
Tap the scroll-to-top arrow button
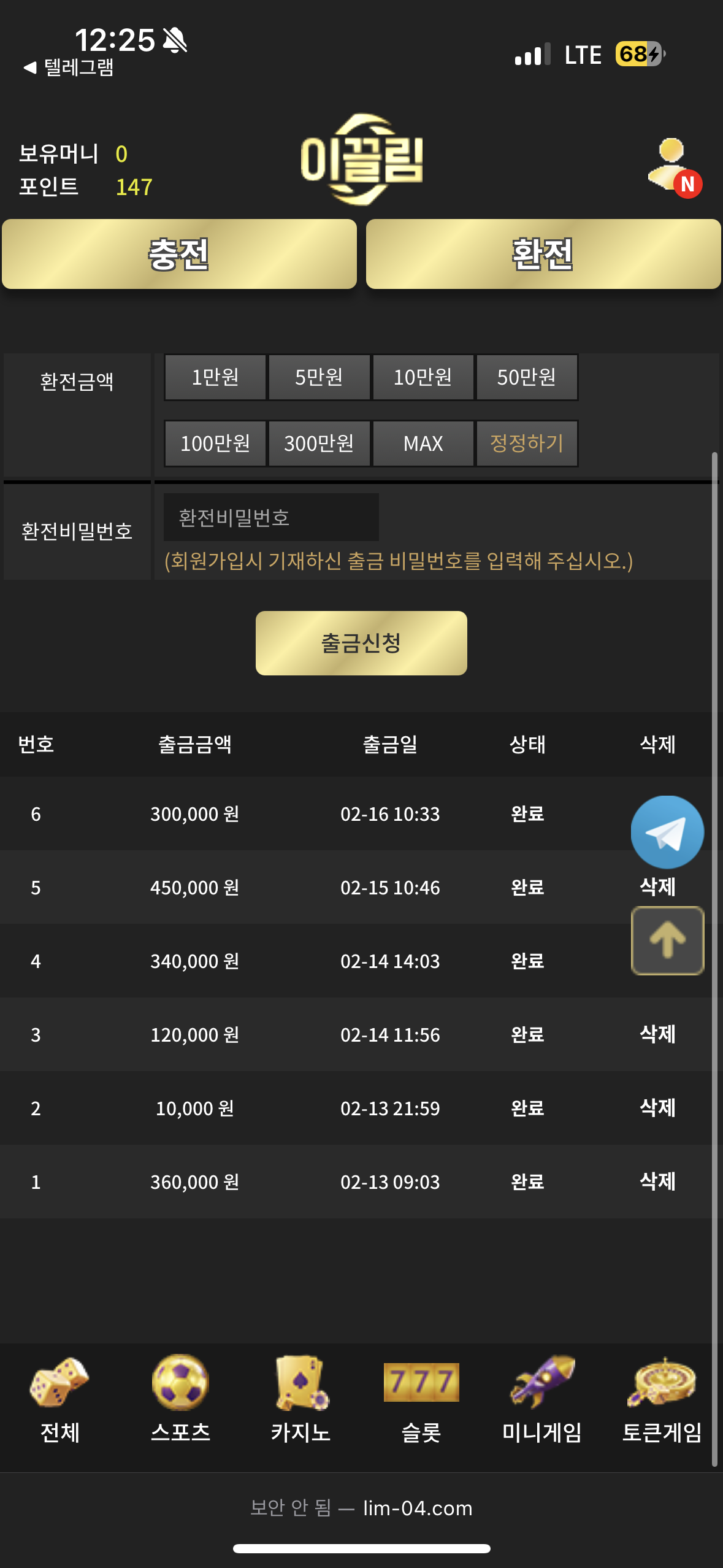[667, 940]
